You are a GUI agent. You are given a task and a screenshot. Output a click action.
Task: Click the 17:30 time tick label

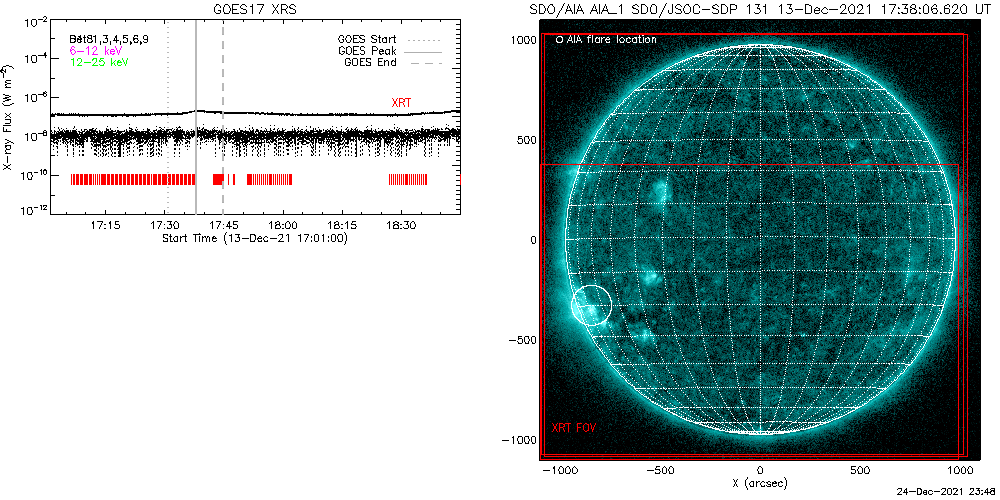point(165,225)
